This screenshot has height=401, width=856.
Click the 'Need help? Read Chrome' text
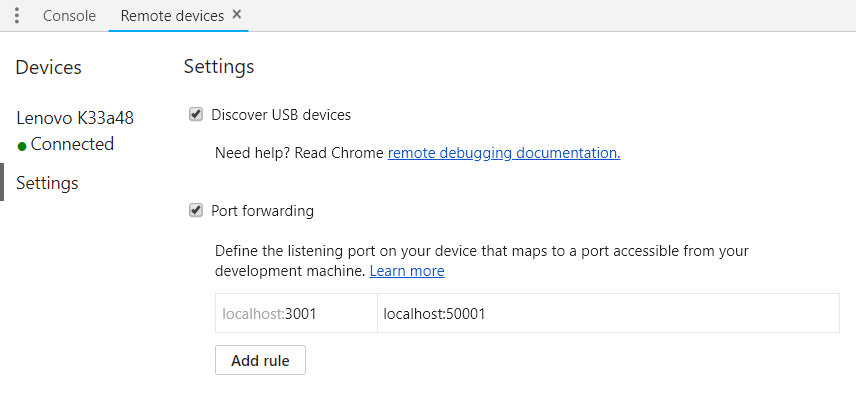click(x=300, y=153)
